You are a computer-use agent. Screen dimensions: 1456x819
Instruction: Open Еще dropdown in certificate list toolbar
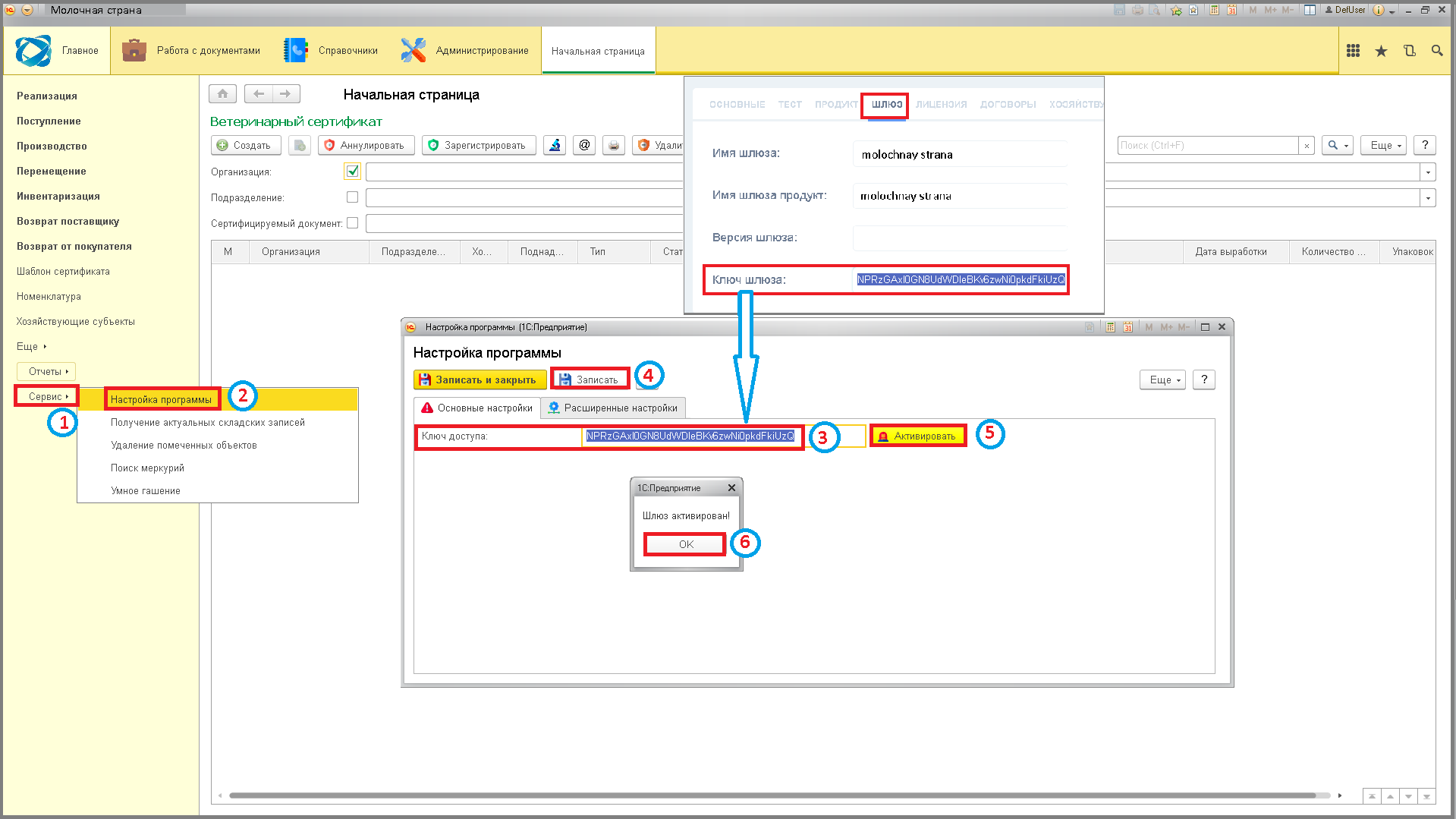pos(1384,145)
